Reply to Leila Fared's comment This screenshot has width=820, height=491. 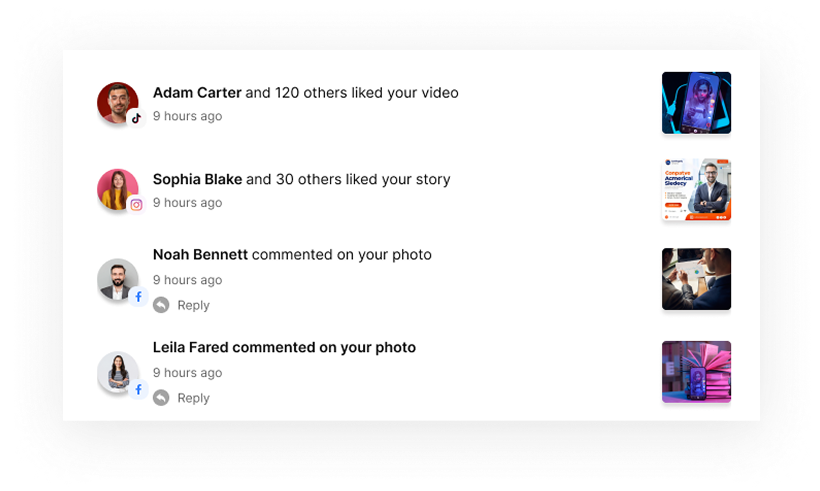pyautogui.click(x=193, y=398)
